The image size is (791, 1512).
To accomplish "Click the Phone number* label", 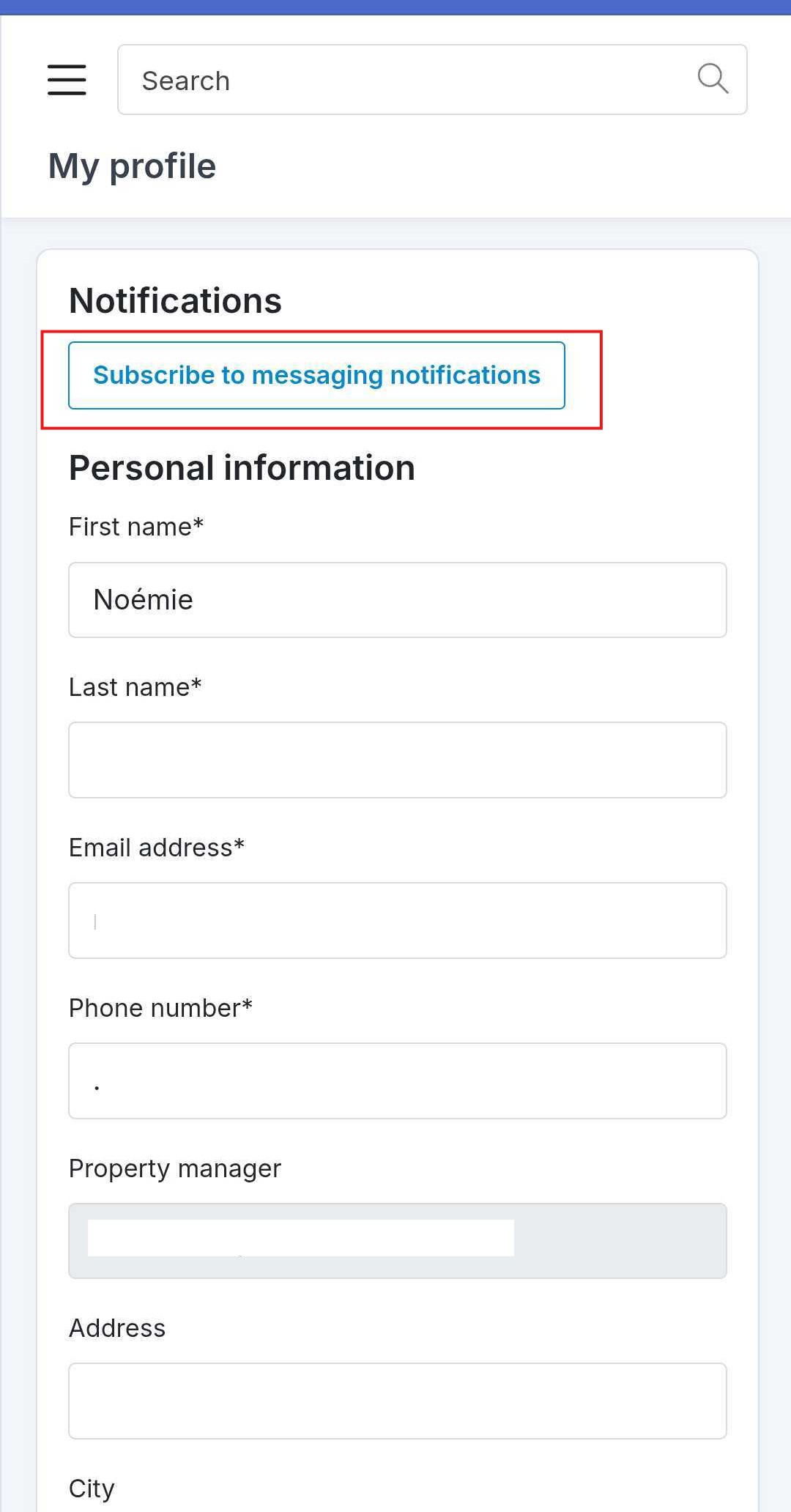I will tap(160, 1008).
